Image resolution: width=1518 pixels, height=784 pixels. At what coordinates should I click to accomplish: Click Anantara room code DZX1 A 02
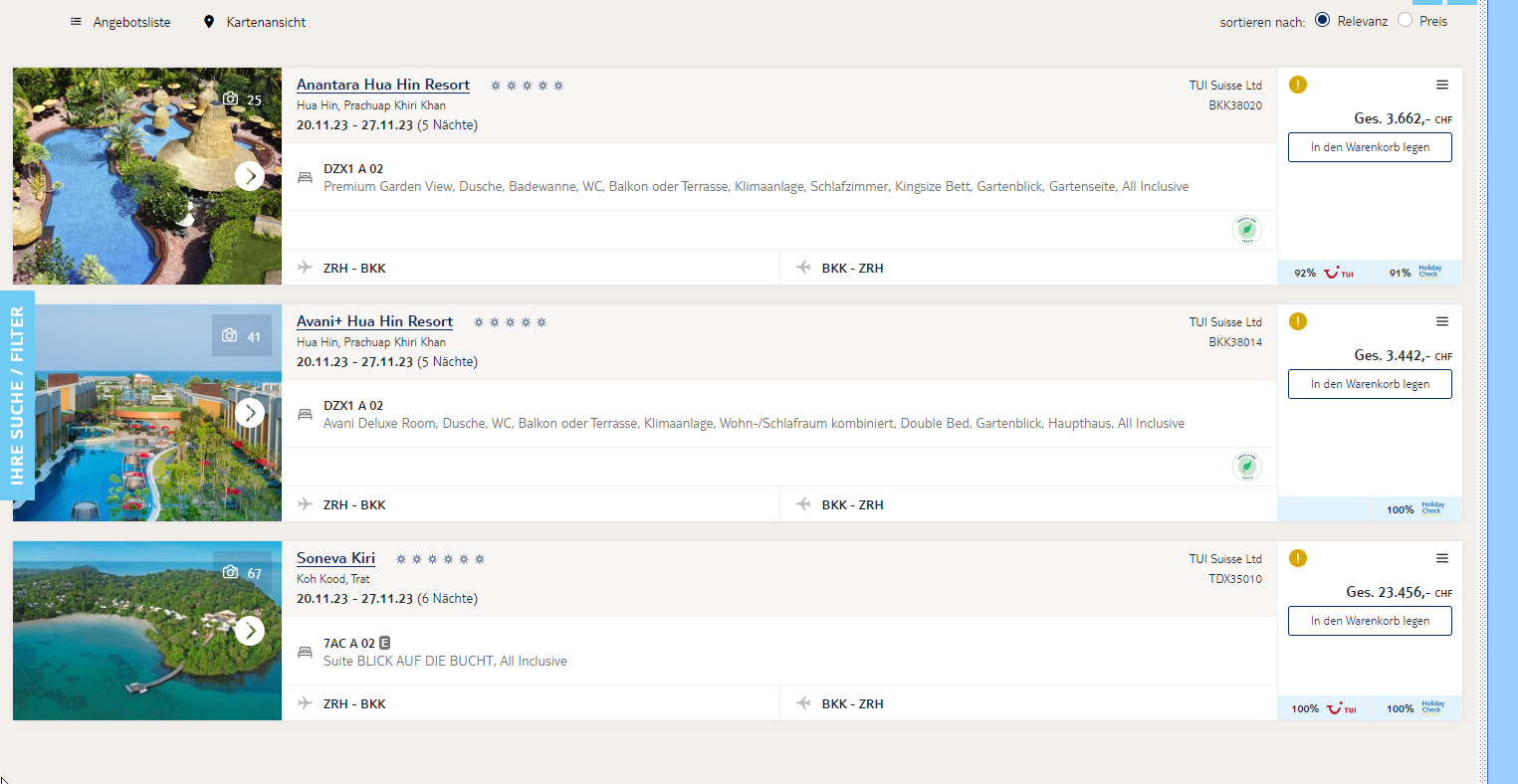353,169
